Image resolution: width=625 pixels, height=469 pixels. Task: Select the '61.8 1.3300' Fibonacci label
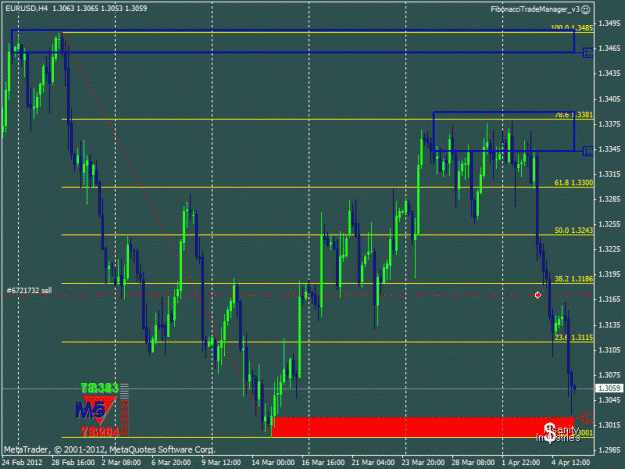click(x=574, y=183)
